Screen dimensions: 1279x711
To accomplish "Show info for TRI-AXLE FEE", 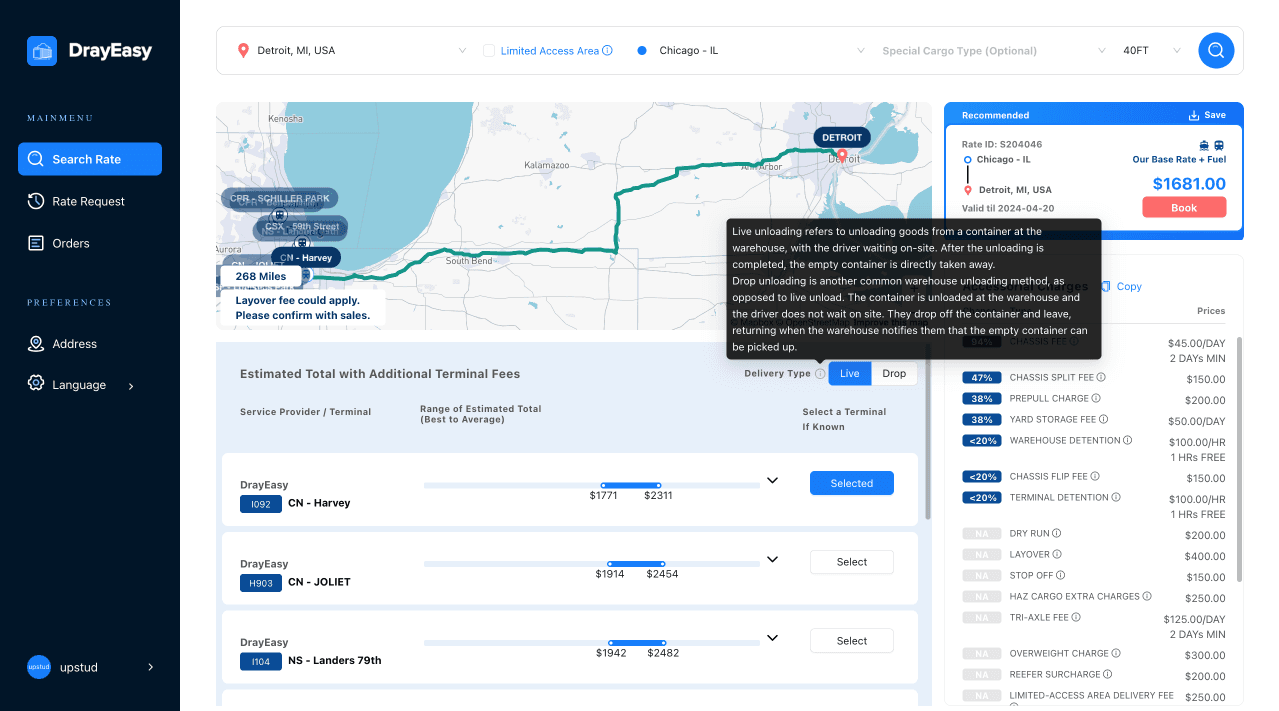I will point(1076,617).
